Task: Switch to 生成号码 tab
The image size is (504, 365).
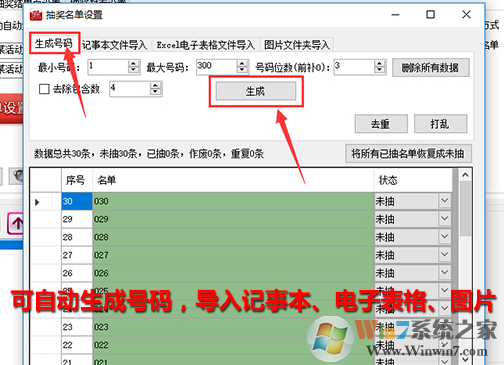Action: pyautogui.click(x=54, y=43)
